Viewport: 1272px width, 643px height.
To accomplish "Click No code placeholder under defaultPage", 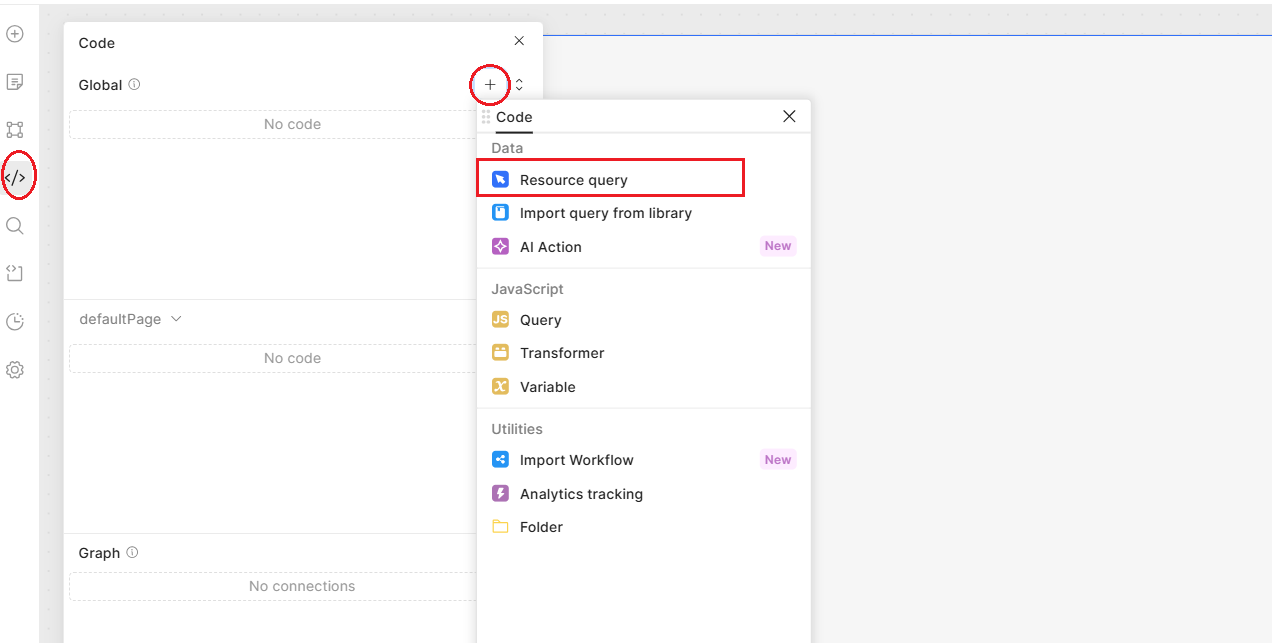I will (x=292, y=358).
